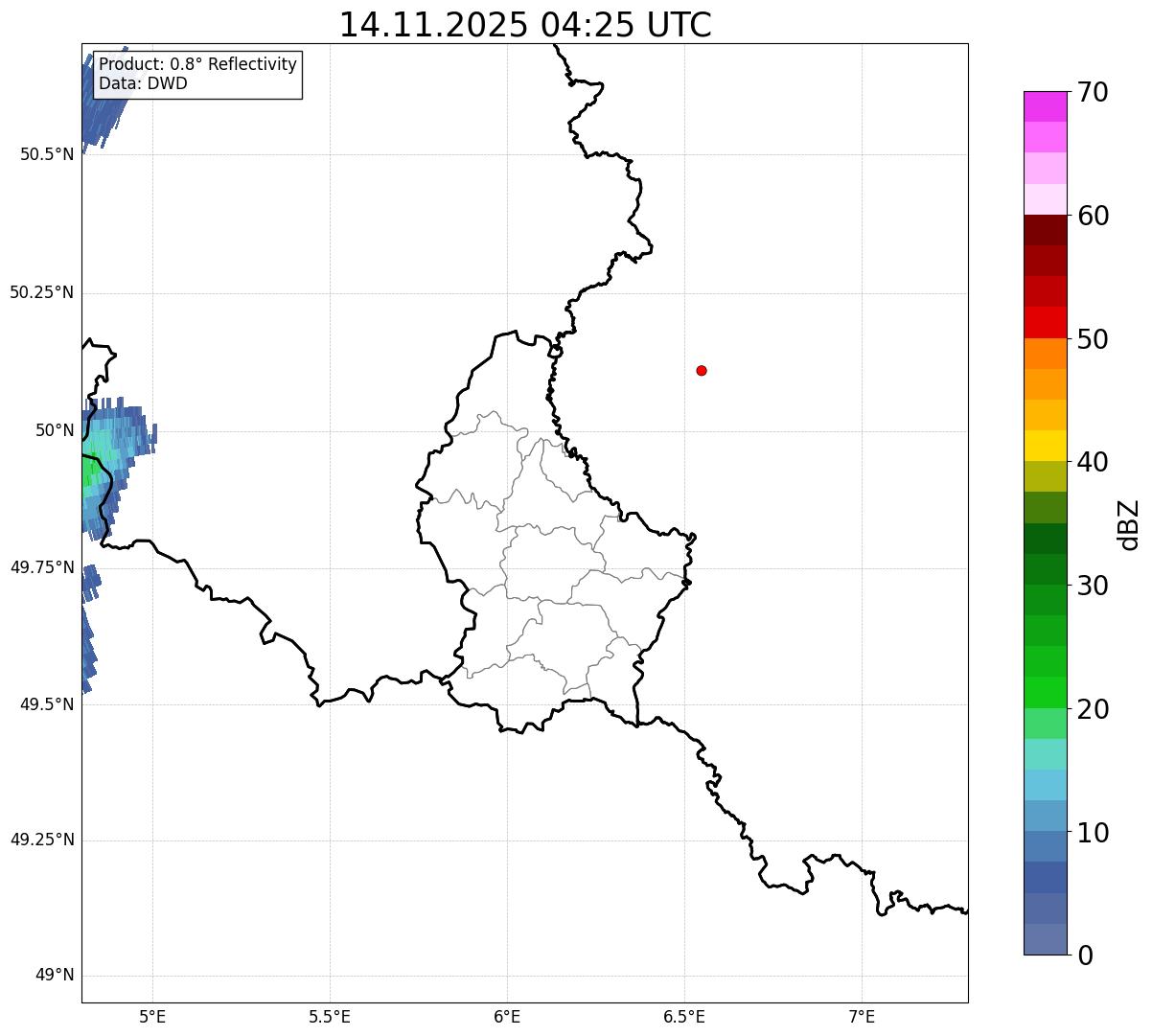Screen dimensions: 1152x1036
Task: Select the magenta top colorbar swatch
Action: pyautogui.click(x=1045, y=106)
